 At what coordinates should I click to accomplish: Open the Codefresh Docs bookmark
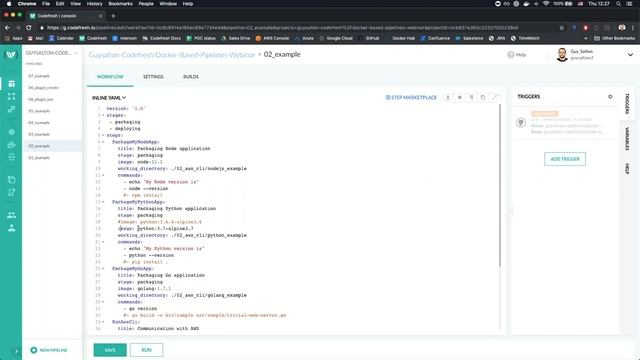pos(162,38)
